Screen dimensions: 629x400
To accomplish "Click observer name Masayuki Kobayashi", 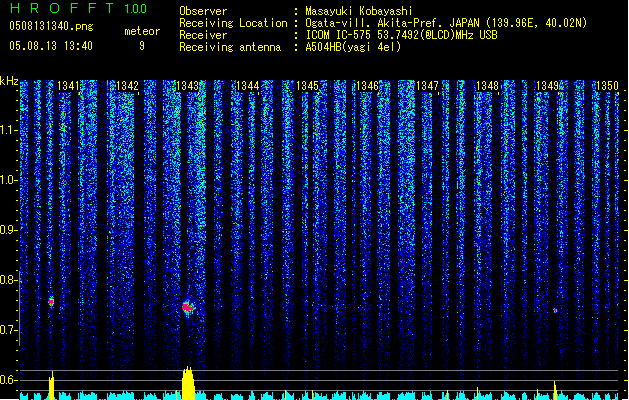I will pos(359,11).
